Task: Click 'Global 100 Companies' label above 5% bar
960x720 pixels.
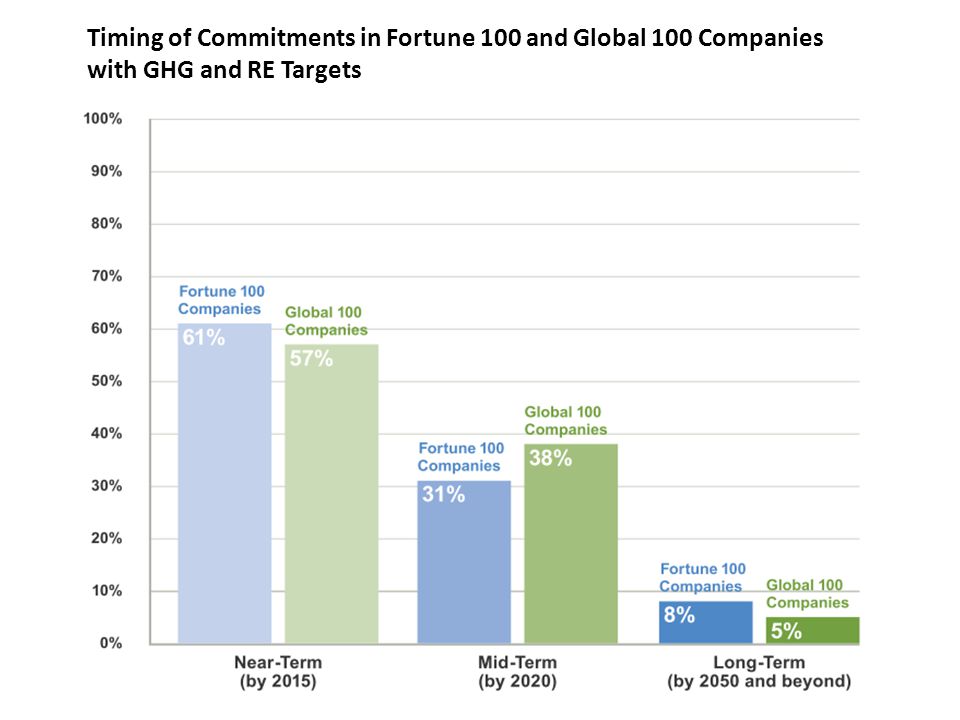Action: coord(807,594)
